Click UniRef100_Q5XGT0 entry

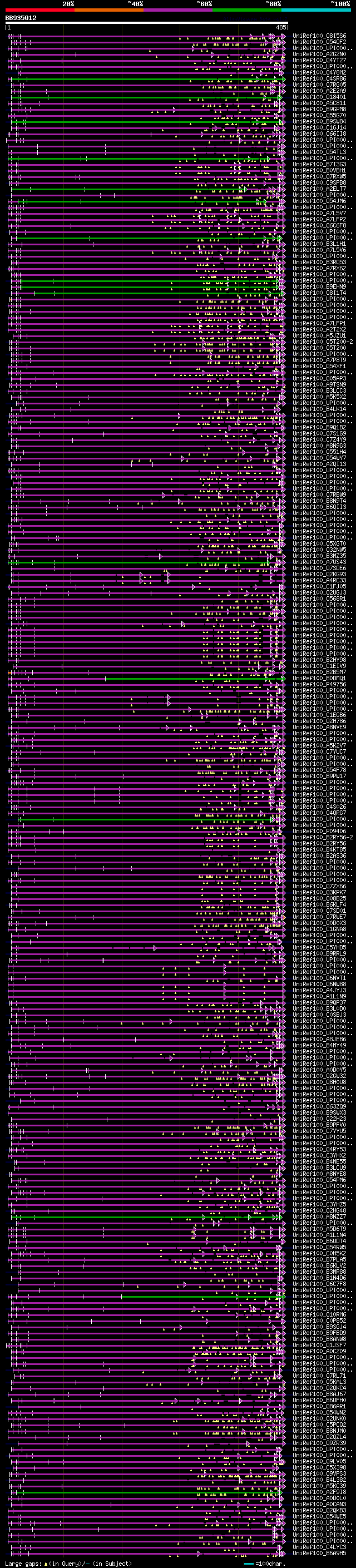point(319,543)
